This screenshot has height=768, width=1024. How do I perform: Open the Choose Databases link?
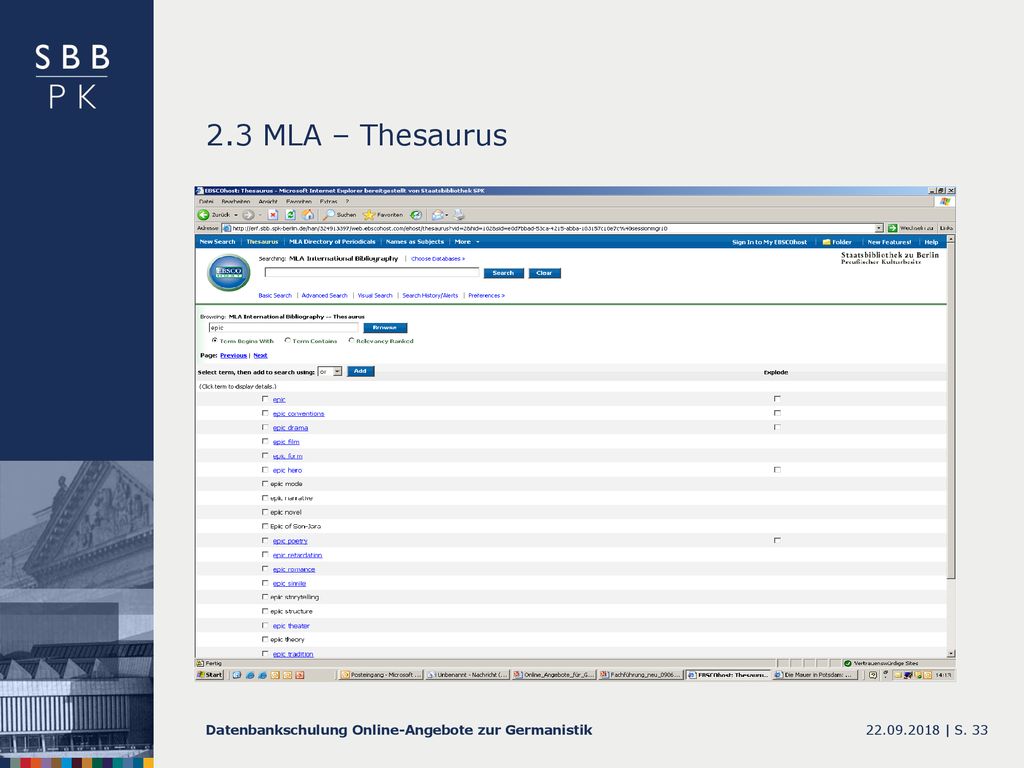[438, 259]
